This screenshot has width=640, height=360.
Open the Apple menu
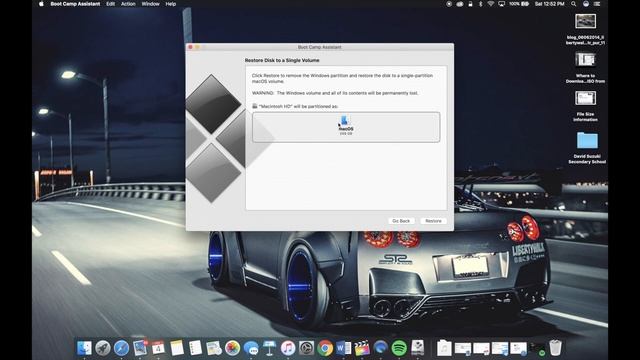click(x=41, y=4)
